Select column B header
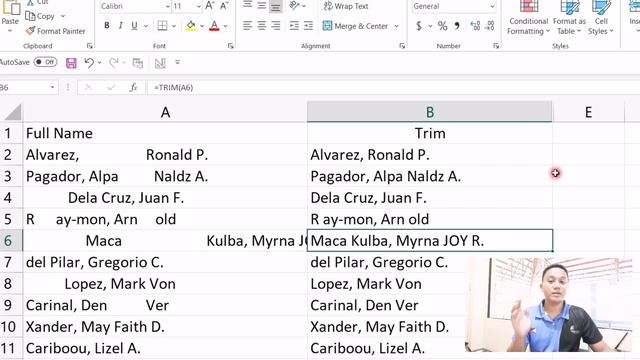The image size is (640, 360). click(430, 112)
